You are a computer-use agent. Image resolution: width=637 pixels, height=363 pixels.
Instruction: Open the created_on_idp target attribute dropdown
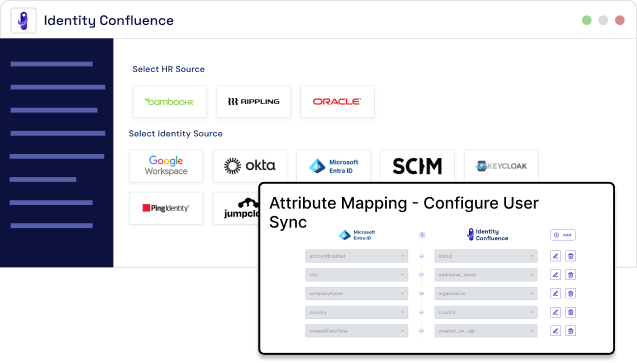coord(486,331)
